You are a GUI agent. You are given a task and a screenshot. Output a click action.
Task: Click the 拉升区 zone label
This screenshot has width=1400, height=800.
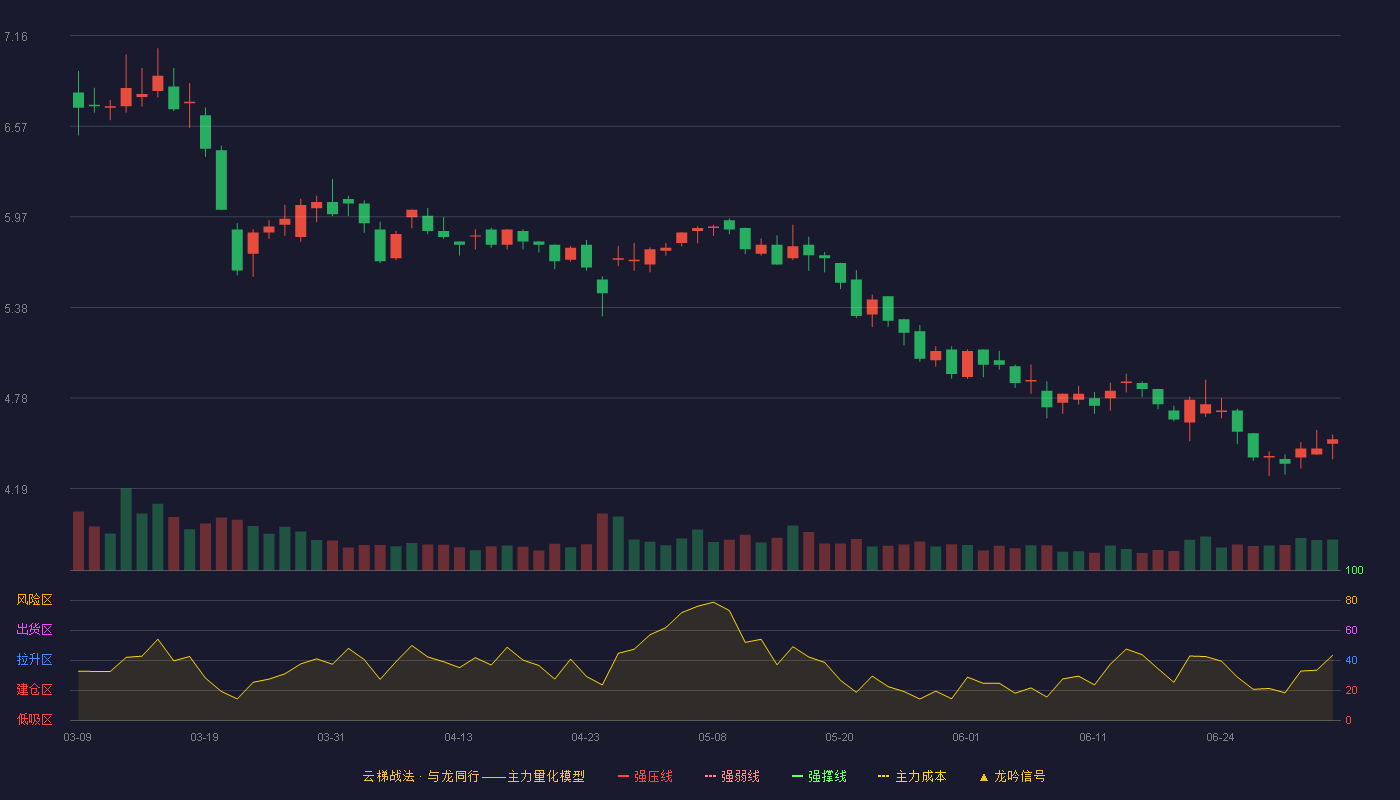point(34,660)
